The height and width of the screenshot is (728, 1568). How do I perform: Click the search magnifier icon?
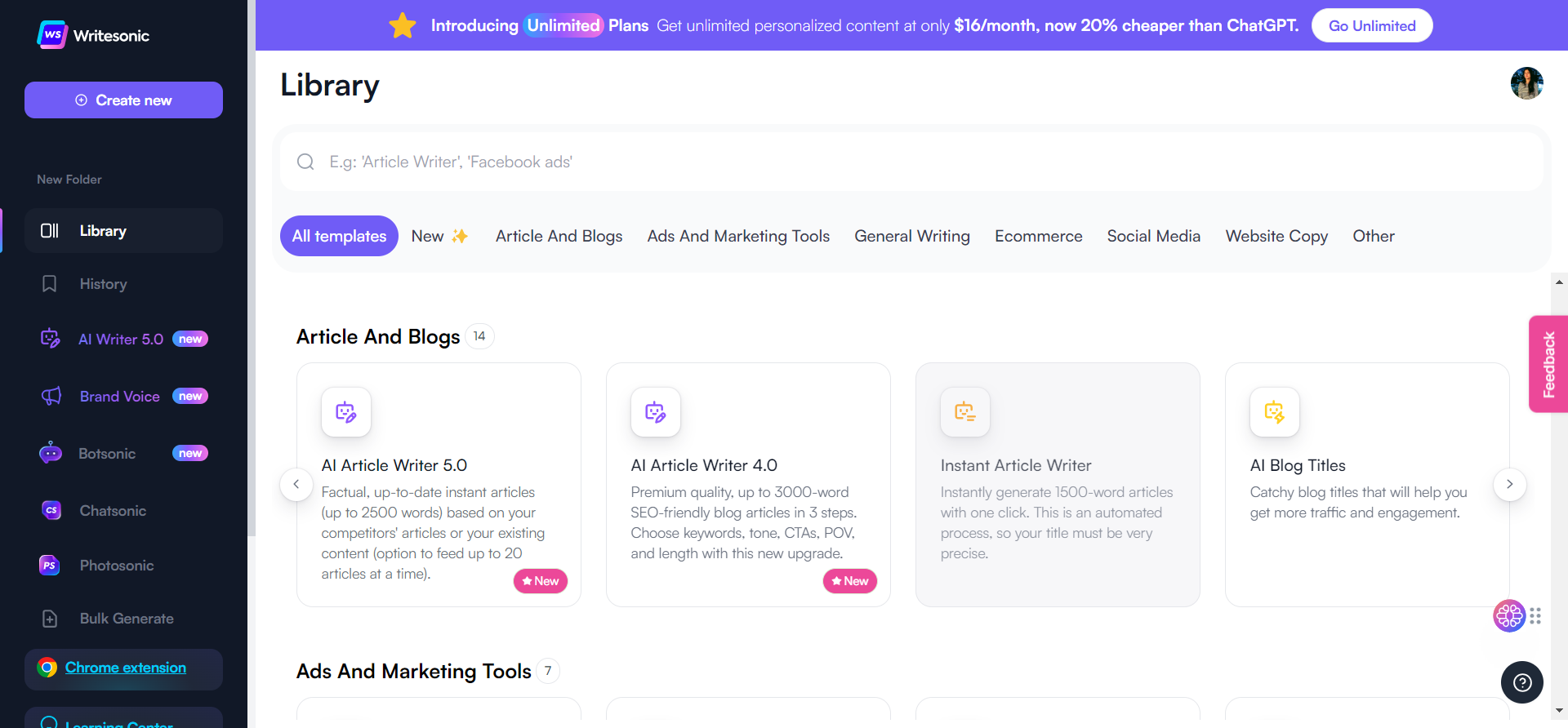[305, 162]
